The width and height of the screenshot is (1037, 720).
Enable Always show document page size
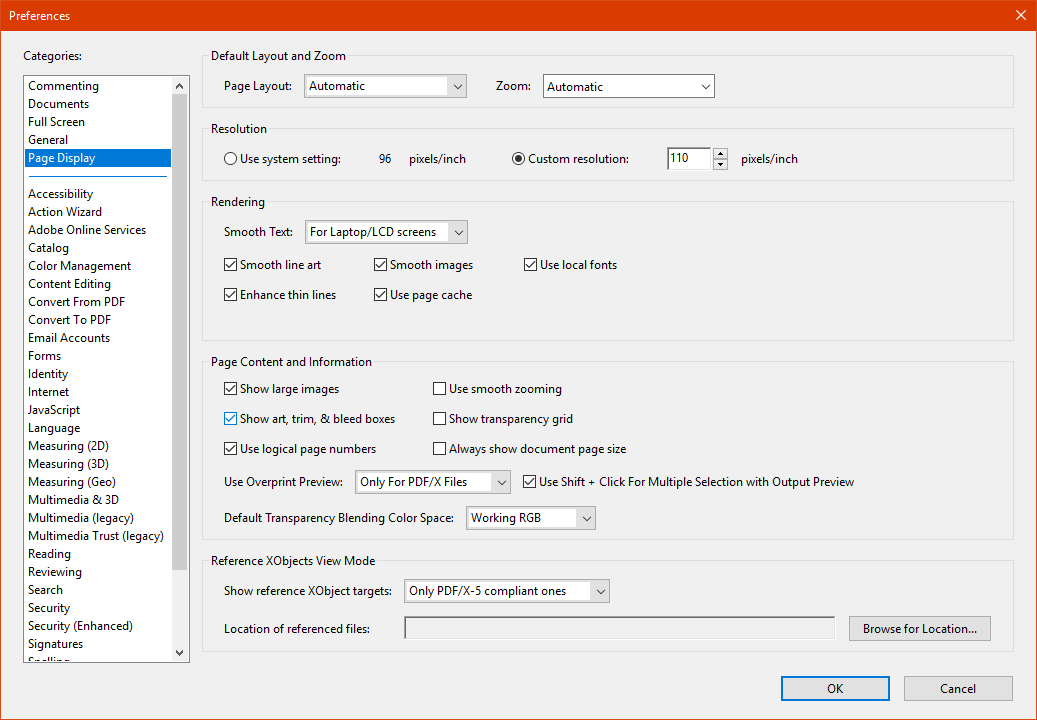(439, 448)
